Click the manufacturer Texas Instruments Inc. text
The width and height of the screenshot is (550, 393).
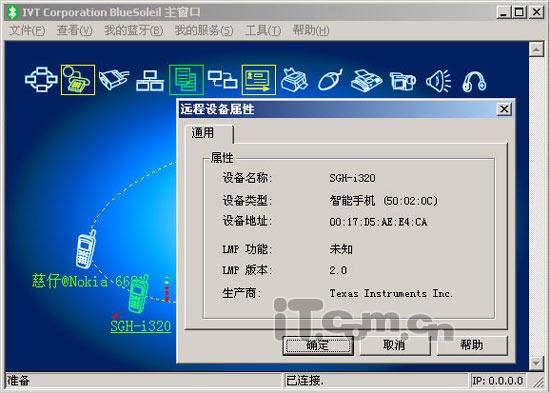pyautogui.click(x=391, y=293)
